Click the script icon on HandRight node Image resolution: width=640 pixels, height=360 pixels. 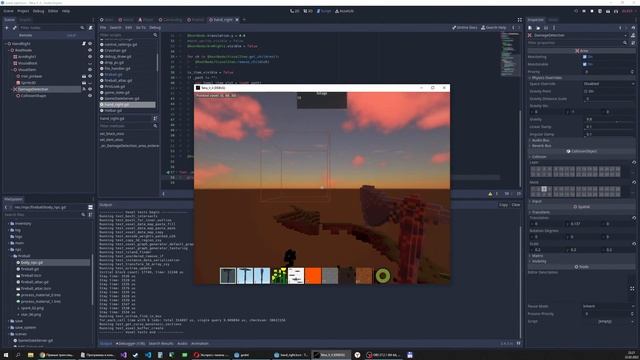(x=84, y=44)
